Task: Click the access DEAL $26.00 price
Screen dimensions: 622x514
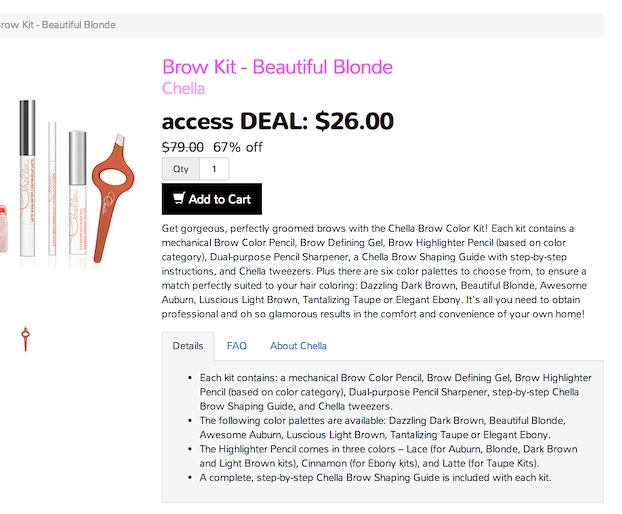Action: click(277, 121)
